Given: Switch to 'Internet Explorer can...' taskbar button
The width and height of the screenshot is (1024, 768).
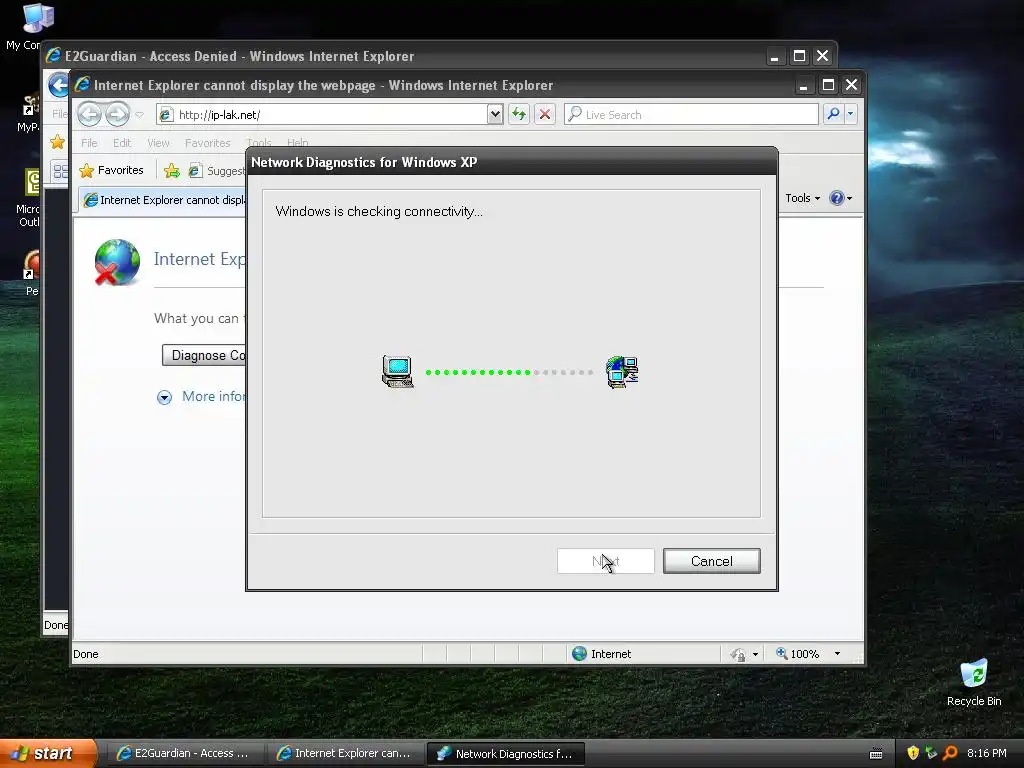Looking at the screenshot, I should 344,753.
